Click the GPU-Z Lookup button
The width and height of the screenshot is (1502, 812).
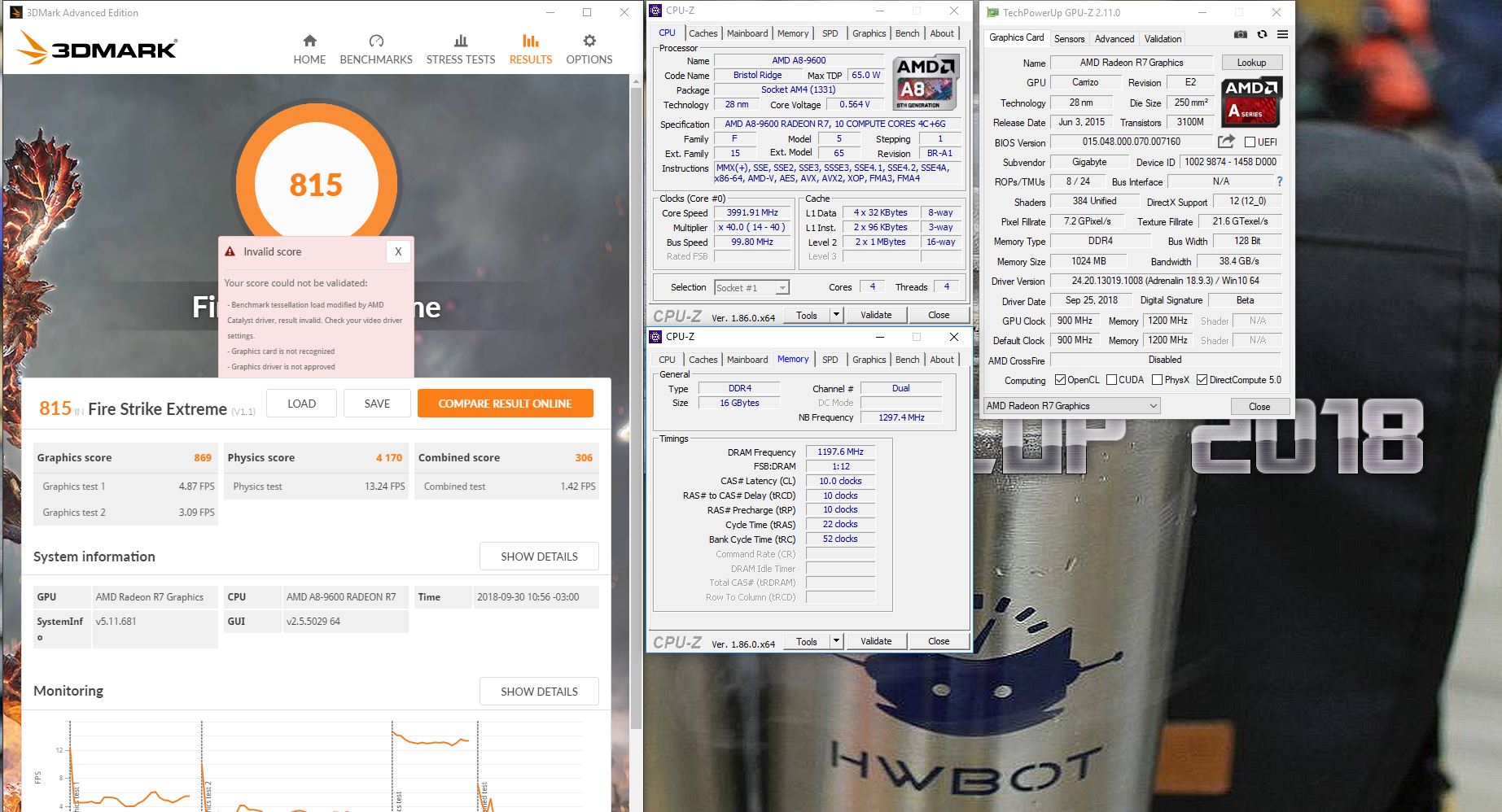1251,63
